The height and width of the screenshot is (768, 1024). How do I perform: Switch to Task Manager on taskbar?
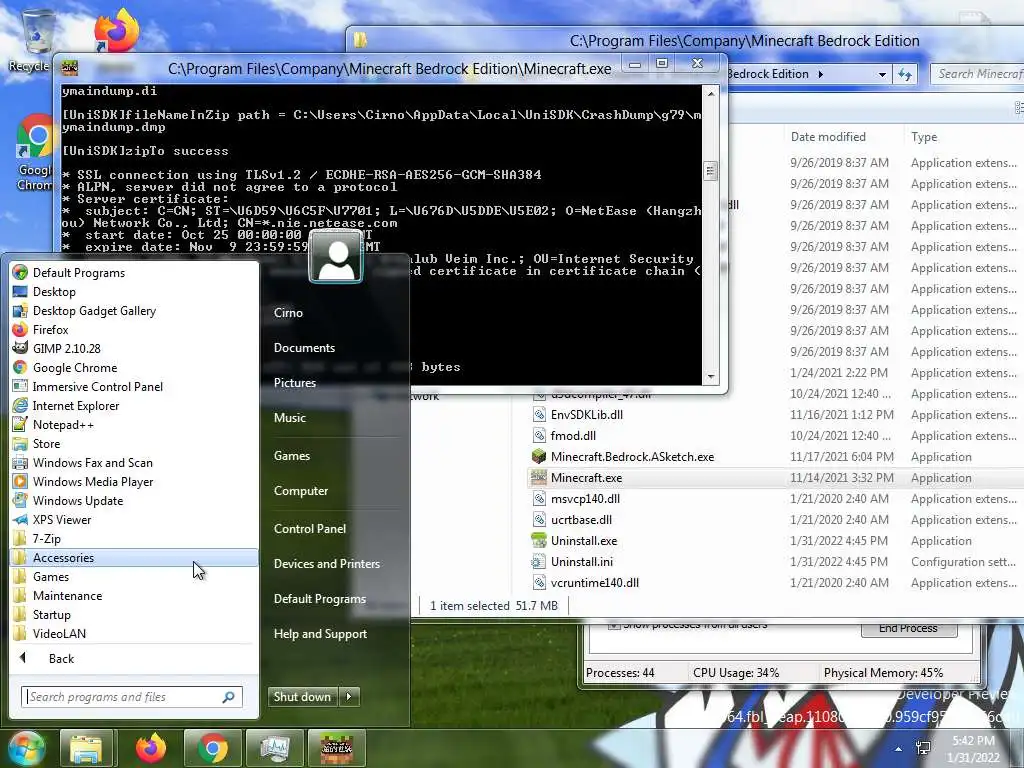pos(274,748)
